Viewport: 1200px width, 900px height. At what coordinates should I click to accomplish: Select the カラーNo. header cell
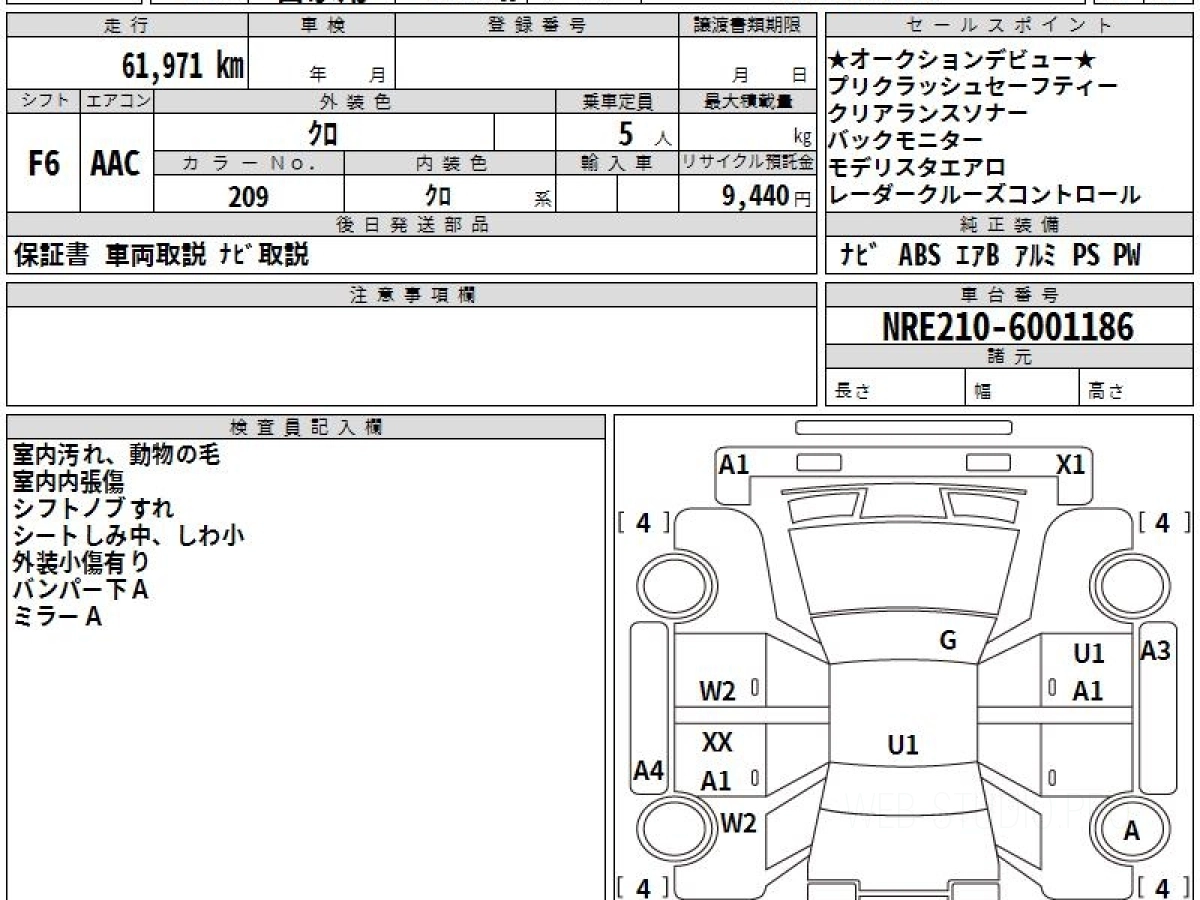click(x=249, y=163)
